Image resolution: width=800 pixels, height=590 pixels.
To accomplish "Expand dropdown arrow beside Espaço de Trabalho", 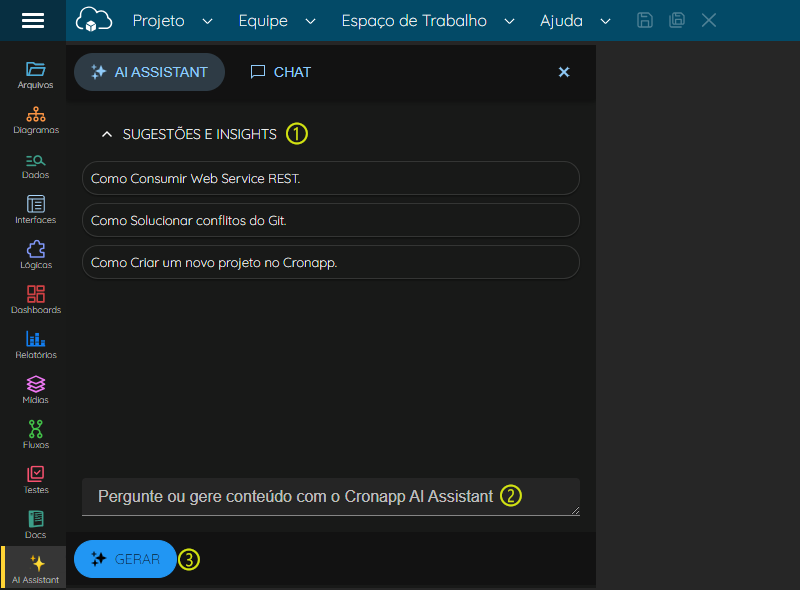I will tap(509, 21).
